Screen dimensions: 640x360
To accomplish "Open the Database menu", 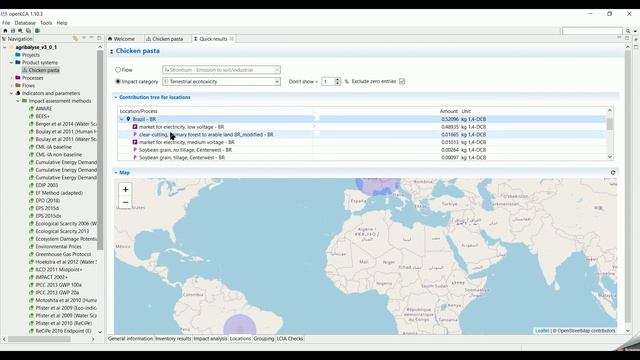I will coord(25,23).
